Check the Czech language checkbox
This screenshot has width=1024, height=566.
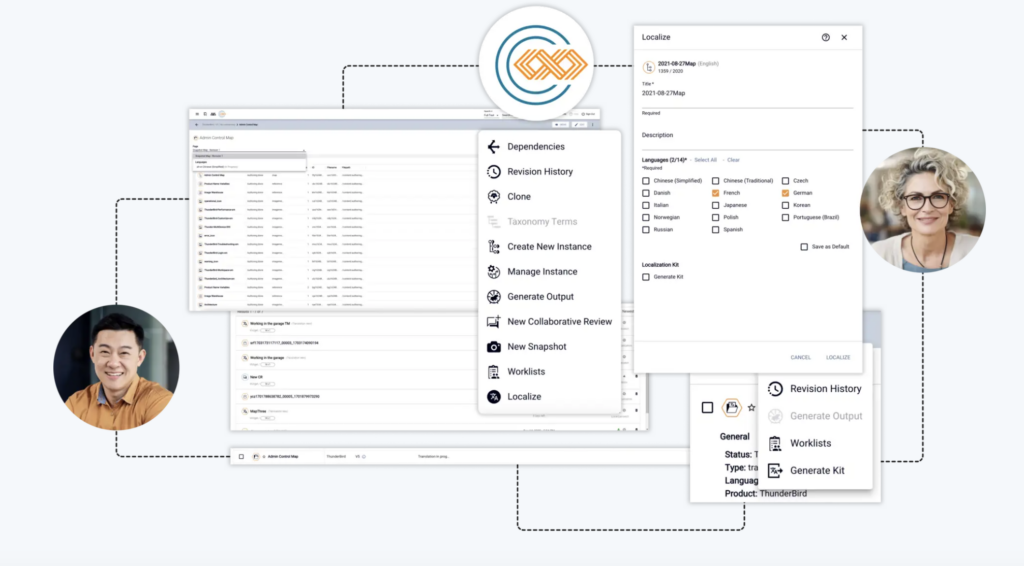tap(786, 181)
